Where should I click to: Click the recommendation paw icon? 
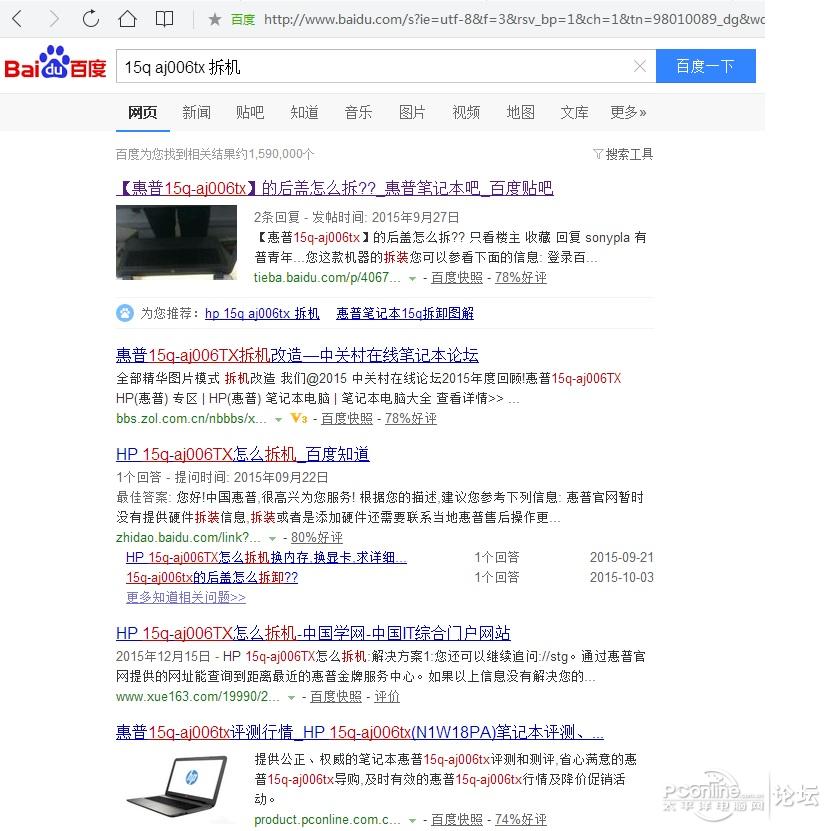coord(125,313)
